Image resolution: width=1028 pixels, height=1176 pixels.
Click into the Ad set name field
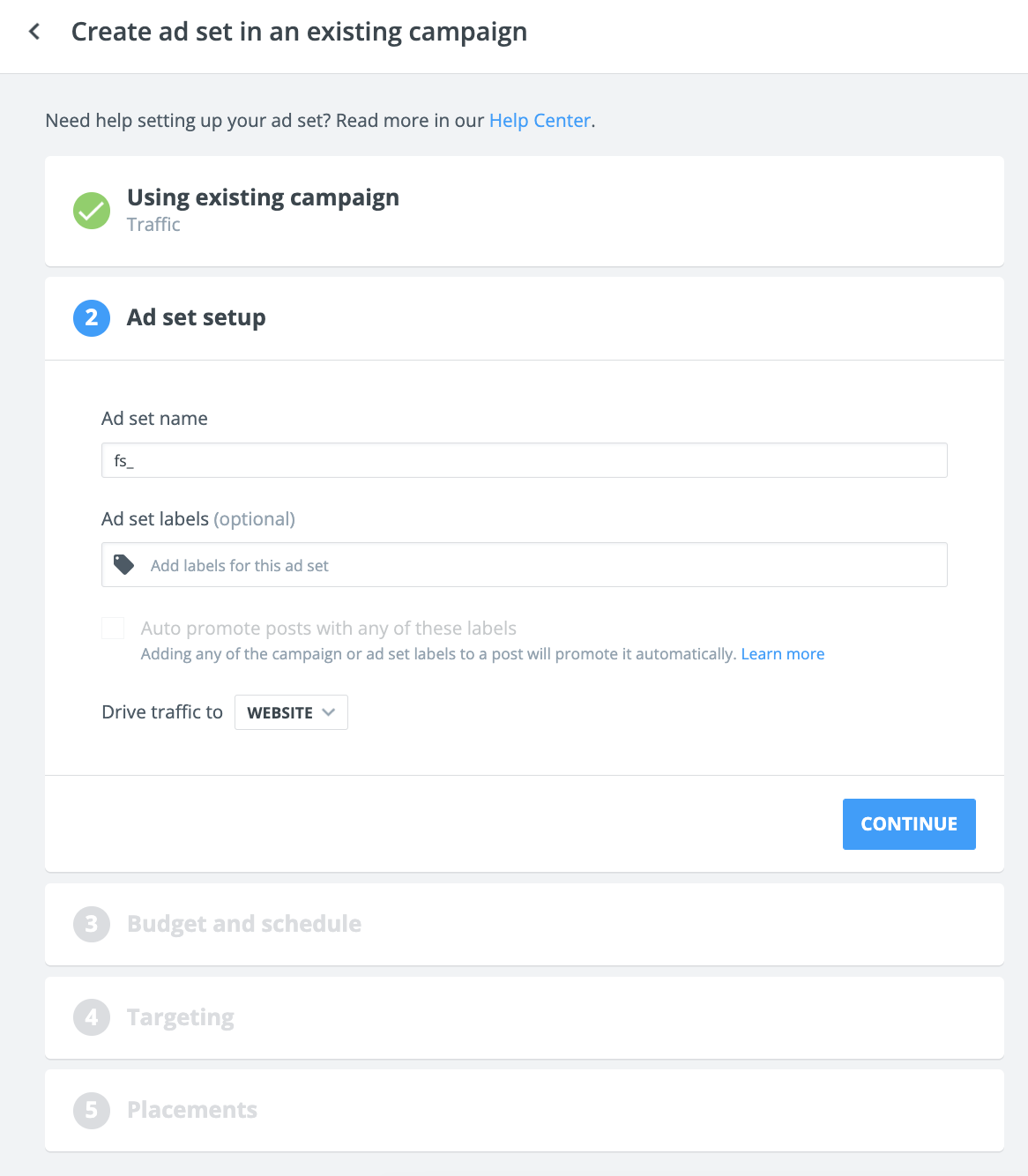click(x=525, y=460)
